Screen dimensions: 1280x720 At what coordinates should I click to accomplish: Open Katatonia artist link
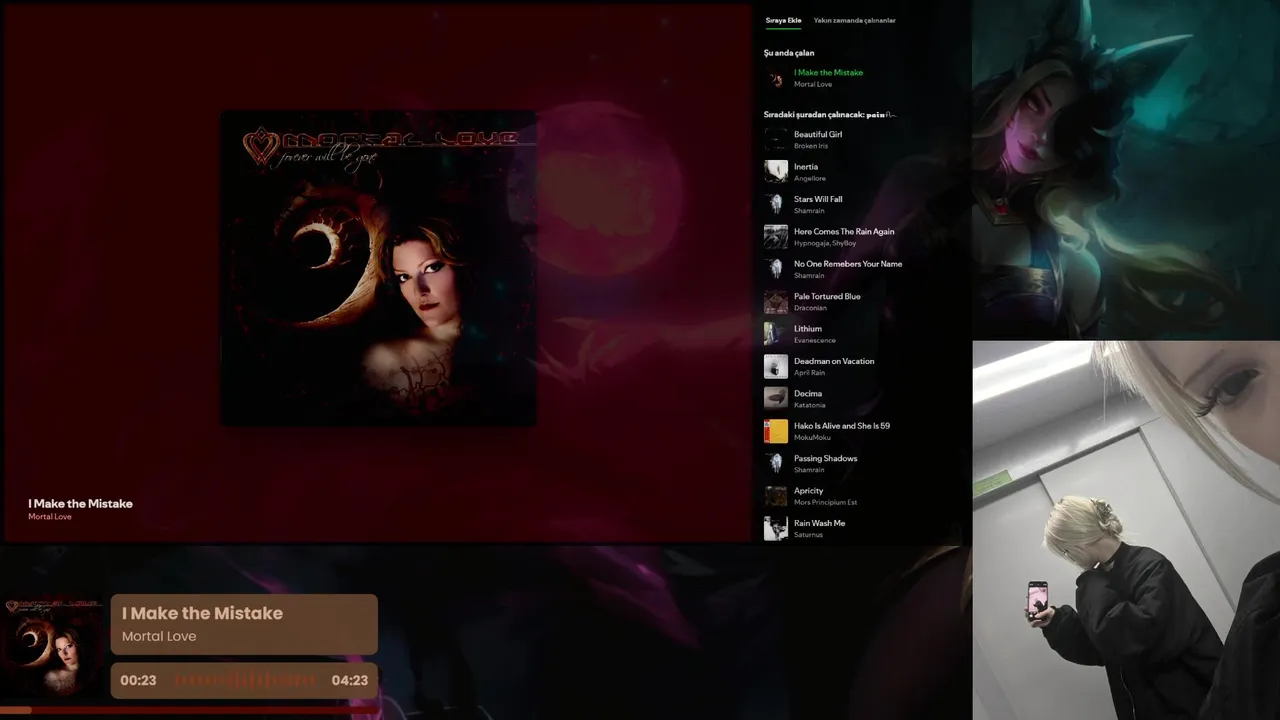click(x=810, y=406)
